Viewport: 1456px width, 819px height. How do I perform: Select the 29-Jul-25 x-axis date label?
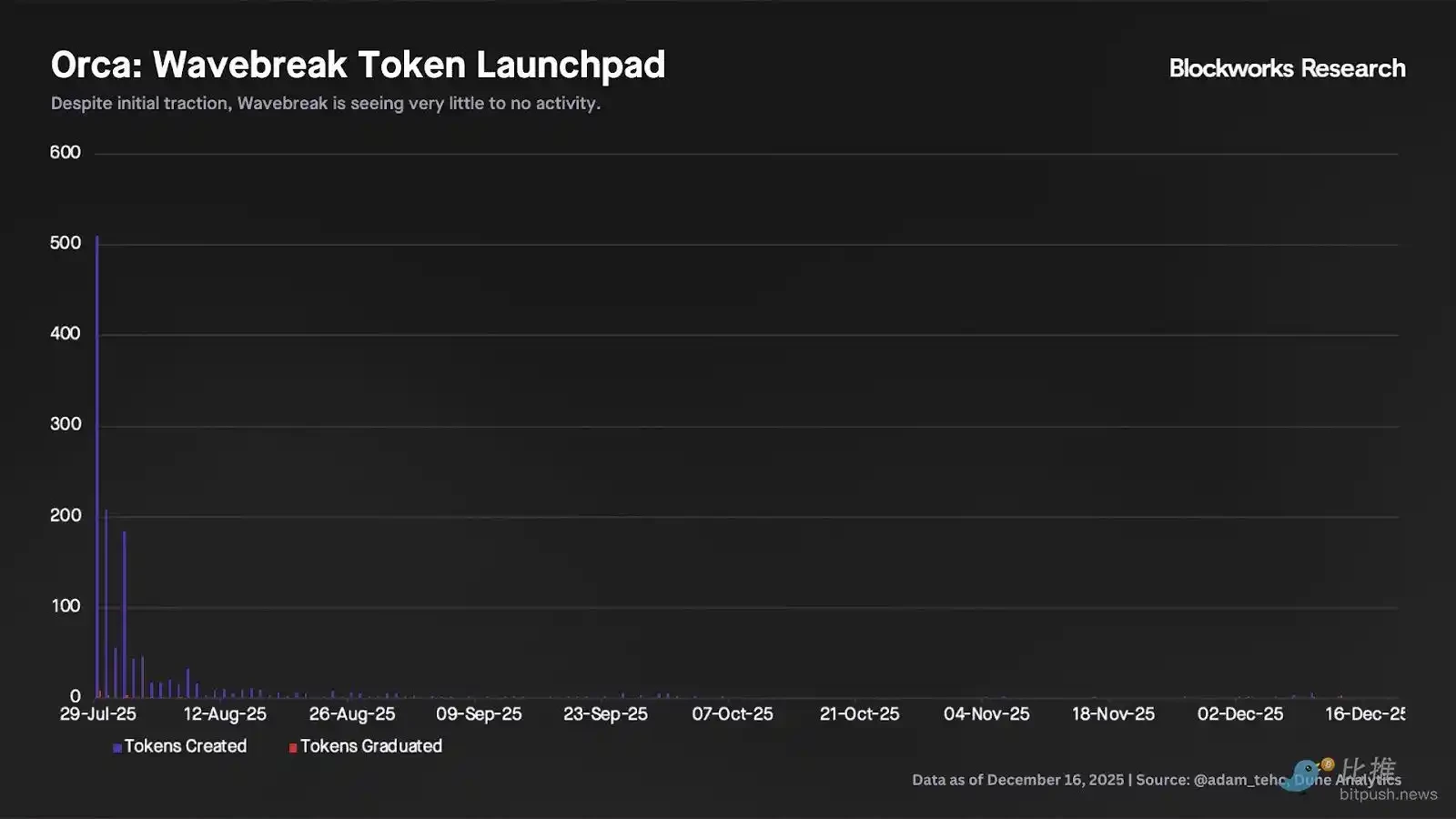[x=98, y=714]
